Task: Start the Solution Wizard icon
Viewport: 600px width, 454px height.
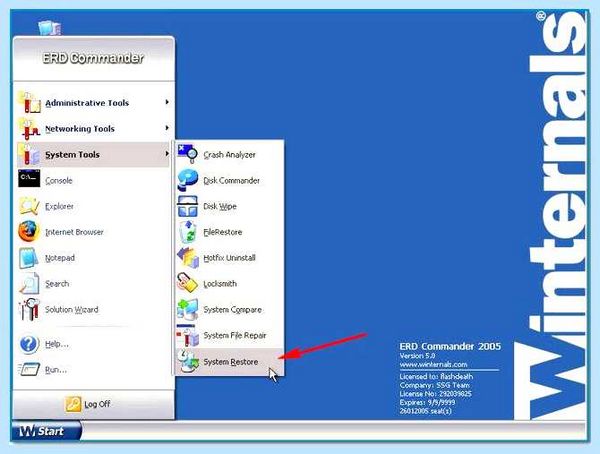Action: [29, 309]
